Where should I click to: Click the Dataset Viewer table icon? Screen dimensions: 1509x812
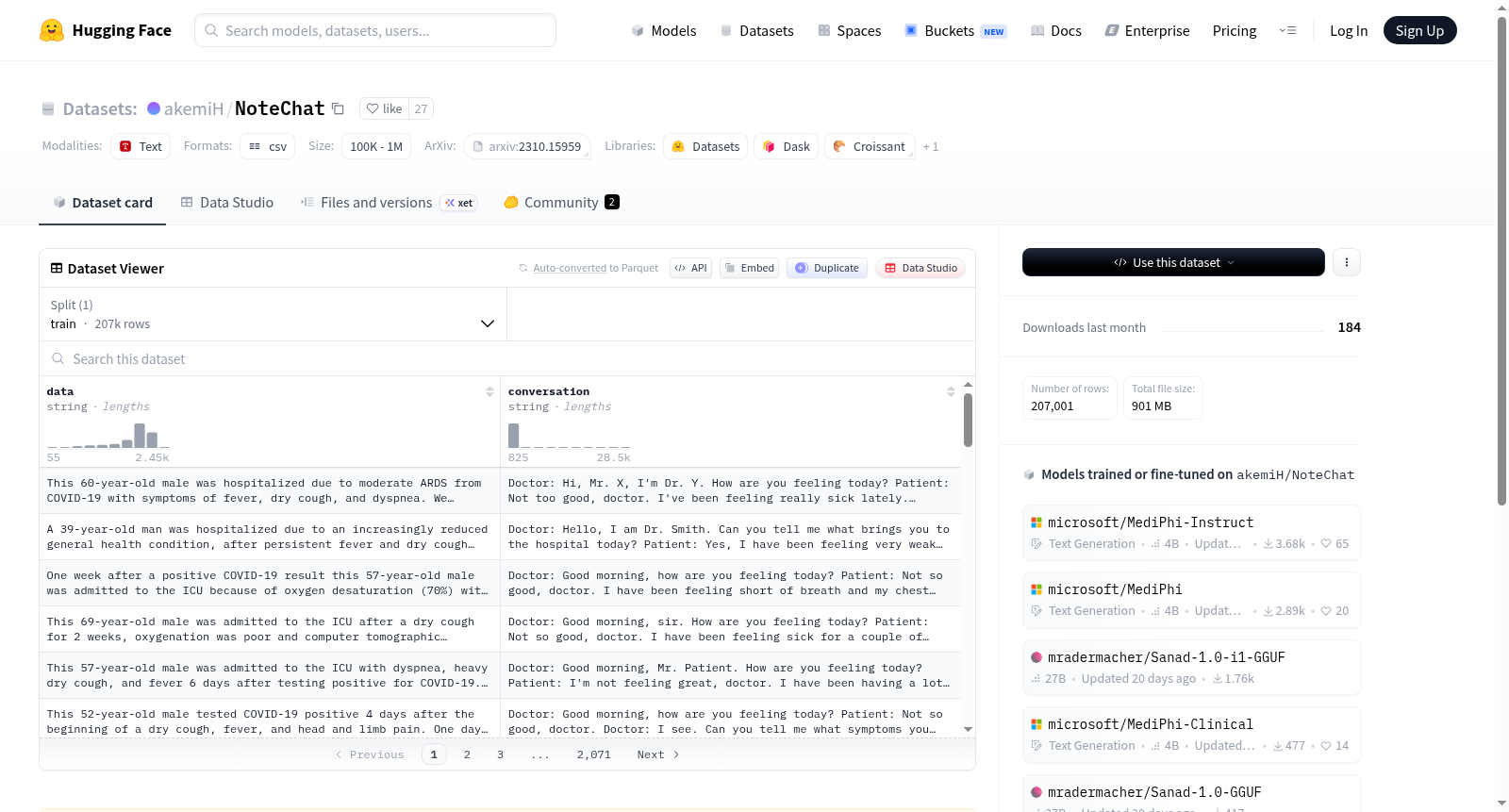(x=57, y=269)
